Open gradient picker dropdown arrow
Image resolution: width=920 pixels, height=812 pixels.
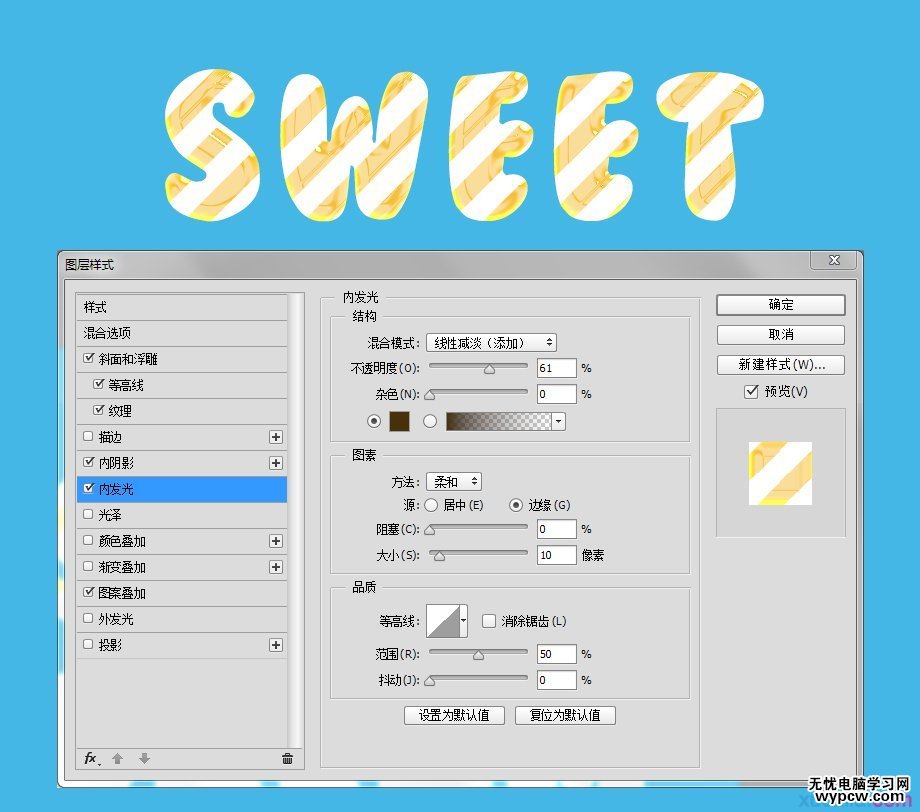(559, 421)
